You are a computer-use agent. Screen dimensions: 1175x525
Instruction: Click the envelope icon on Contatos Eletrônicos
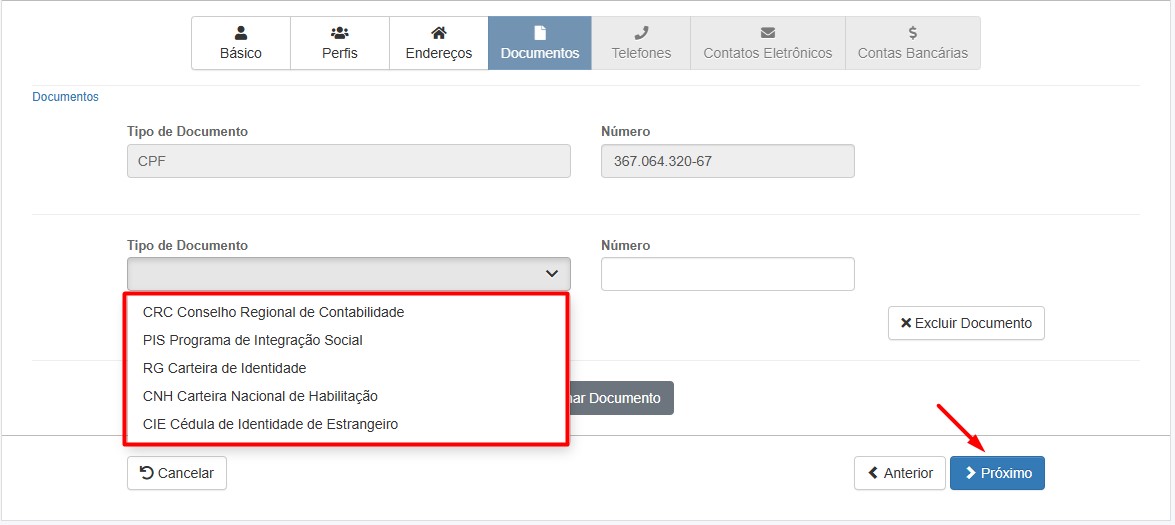pos(767,33)
